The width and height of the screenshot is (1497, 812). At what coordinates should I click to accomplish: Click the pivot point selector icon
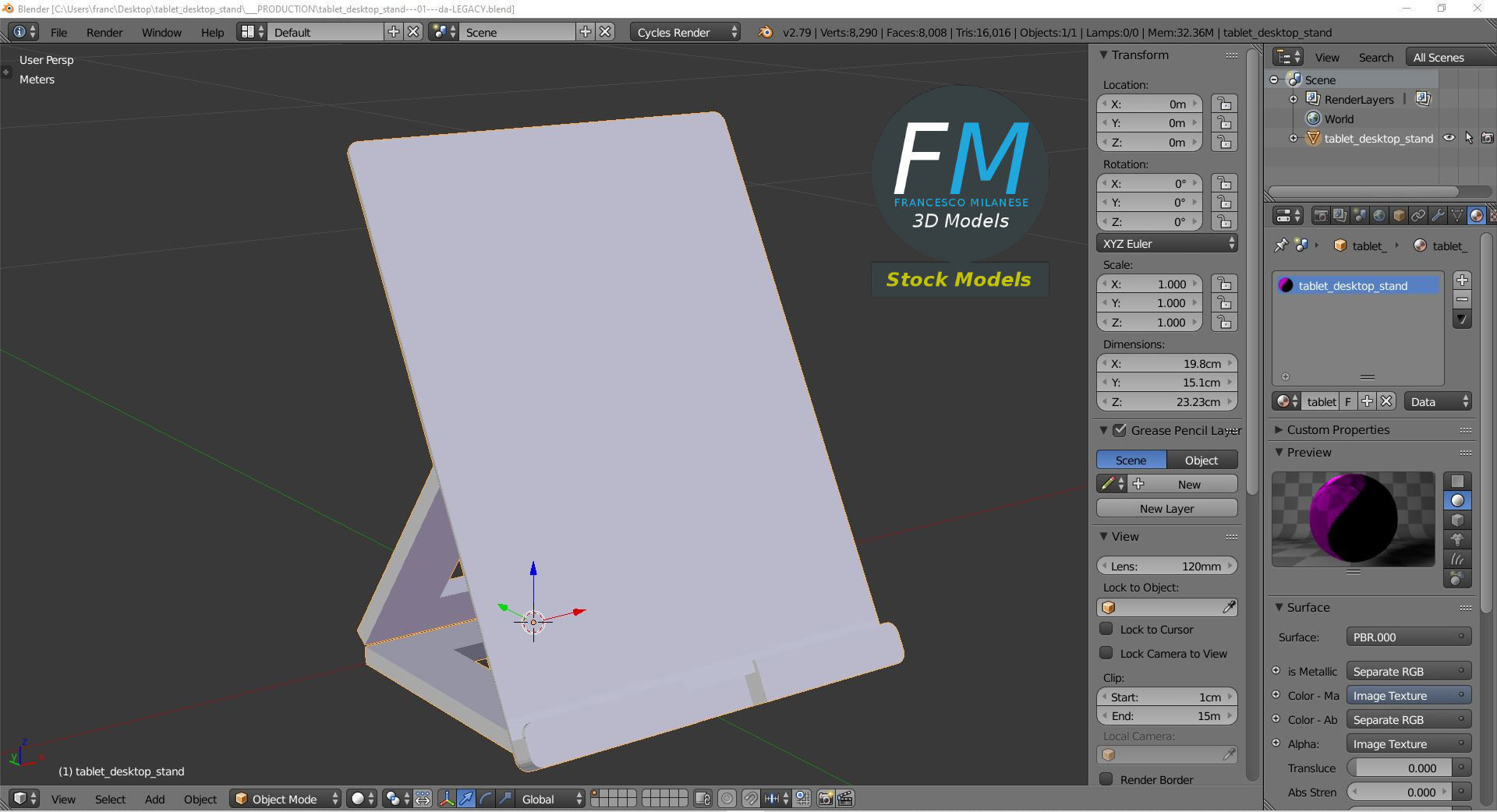point(396,799)
